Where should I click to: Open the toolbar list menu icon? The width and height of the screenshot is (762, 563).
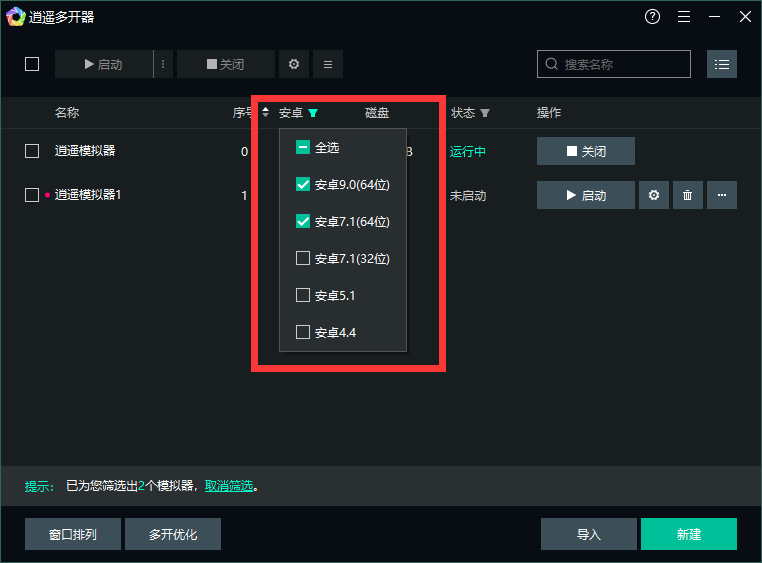328,64
